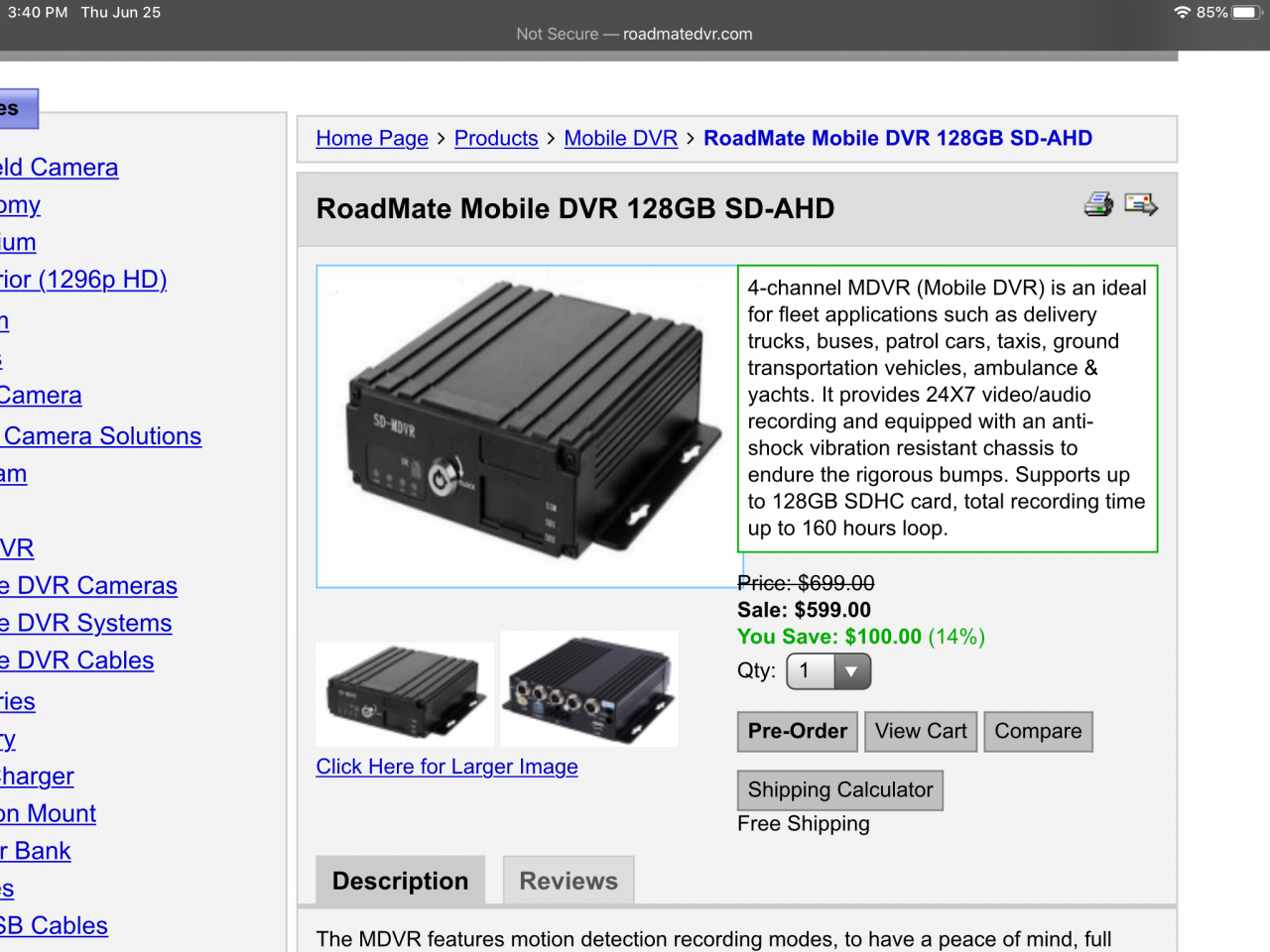Open the Qty quantity dropdown
Image resolution: width=1270 pixels, height=952 pixels.
(x=828, y=671)
